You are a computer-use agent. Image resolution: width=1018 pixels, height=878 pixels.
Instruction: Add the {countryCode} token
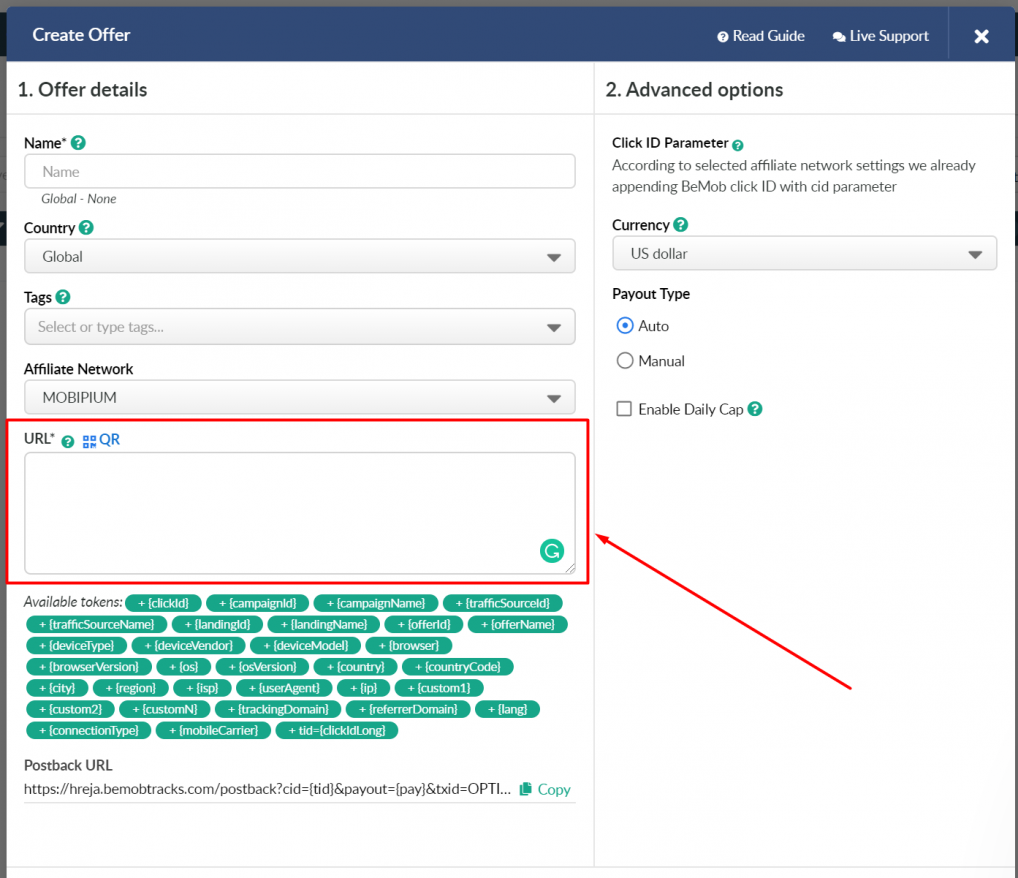[458, 667]
